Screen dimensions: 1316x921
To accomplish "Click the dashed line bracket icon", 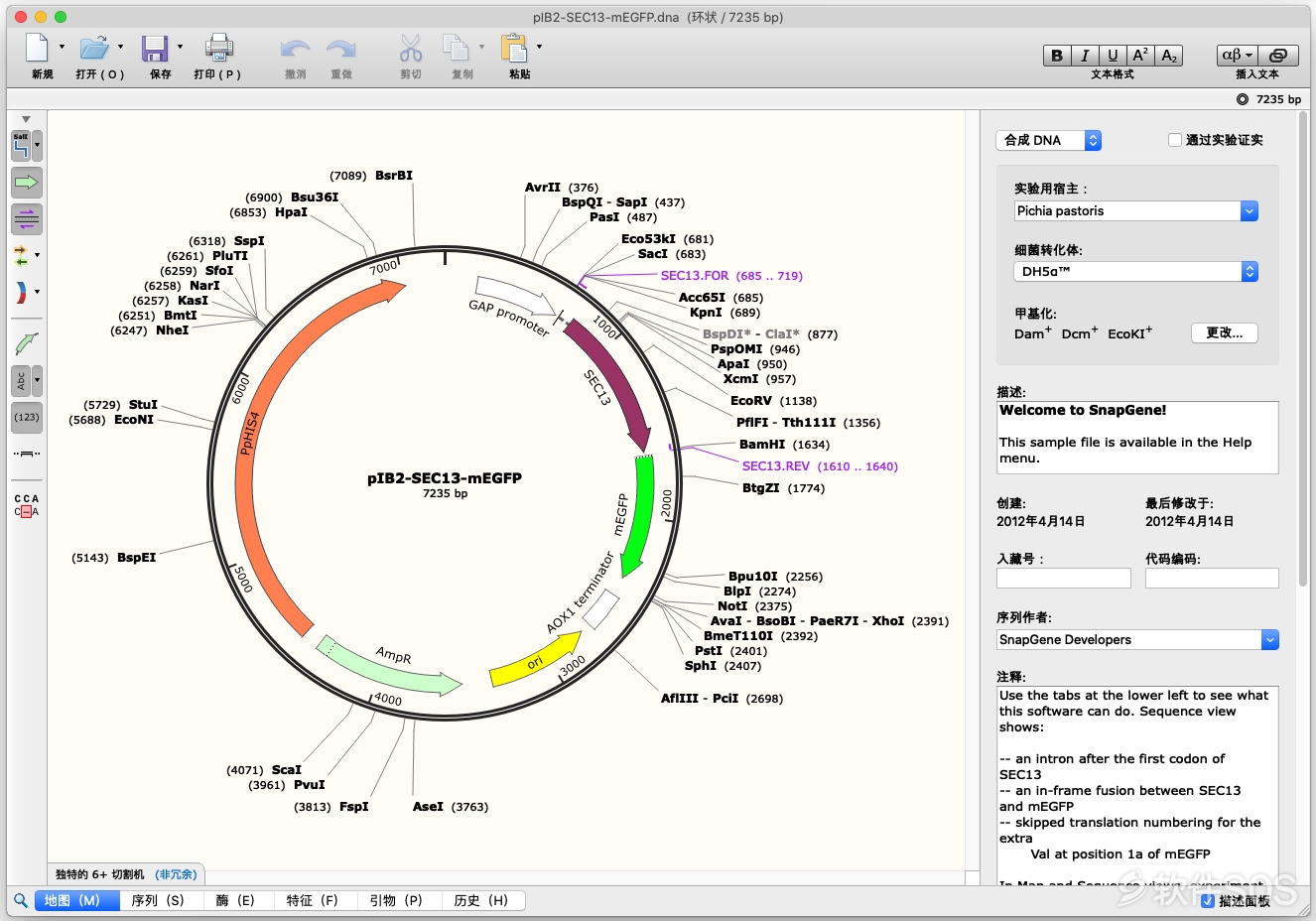I will coord(27,454).
